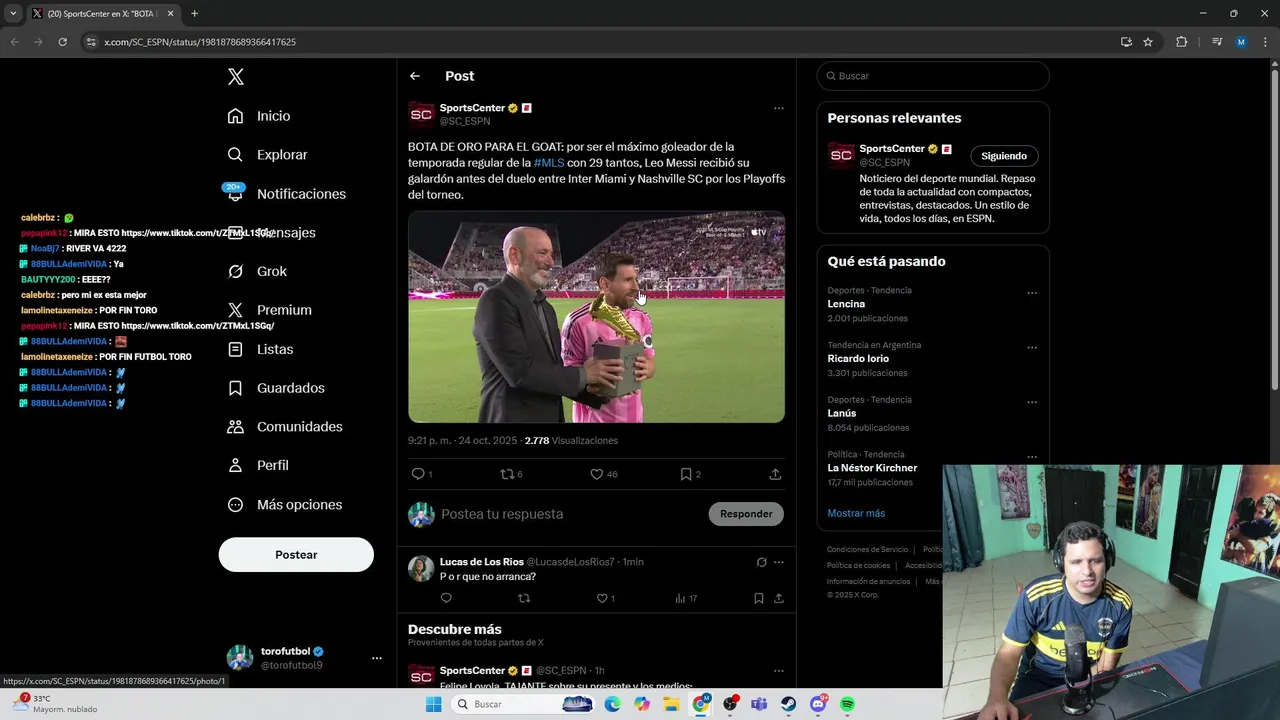The height and width of the screenshot is (720, 1280).
Task: Open Condiciones de Servicio link
Action: (x=867, y=549)
